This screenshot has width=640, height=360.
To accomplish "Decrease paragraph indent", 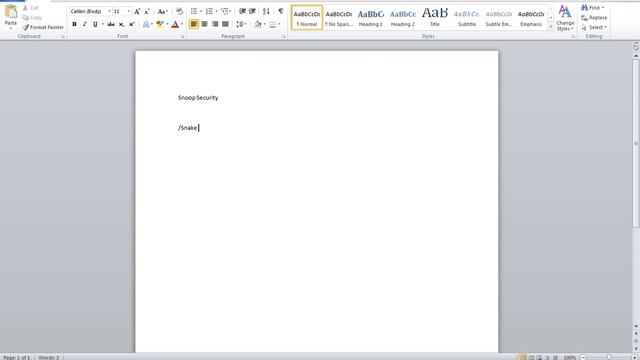I will tap(242, 11).
